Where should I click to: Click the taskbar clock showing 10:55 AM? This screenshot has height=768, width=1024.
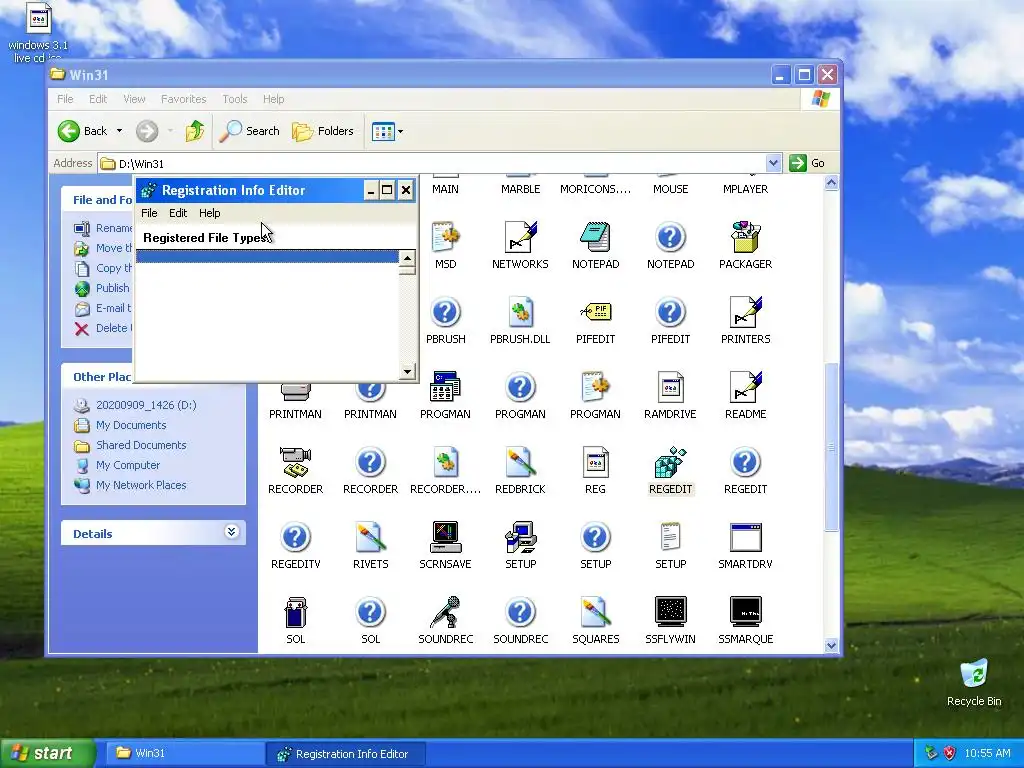[x=987, y=754]
